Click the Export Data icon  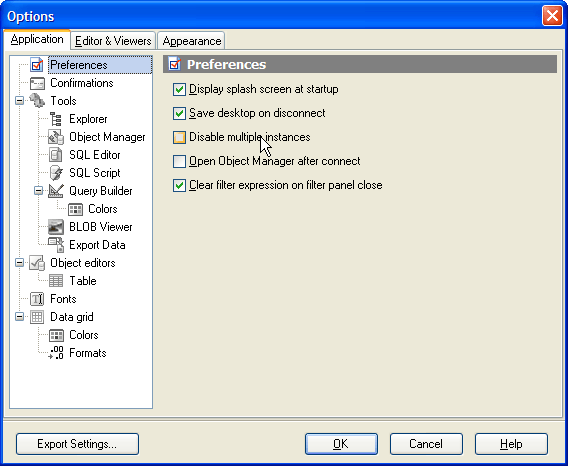point(56,245)
